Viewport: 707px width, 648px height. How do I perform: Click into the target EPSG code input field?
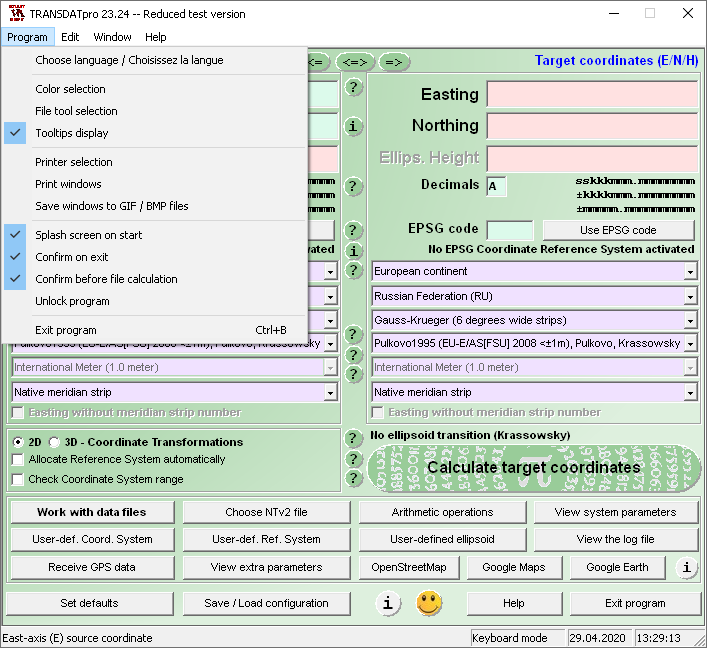(510, 230)
